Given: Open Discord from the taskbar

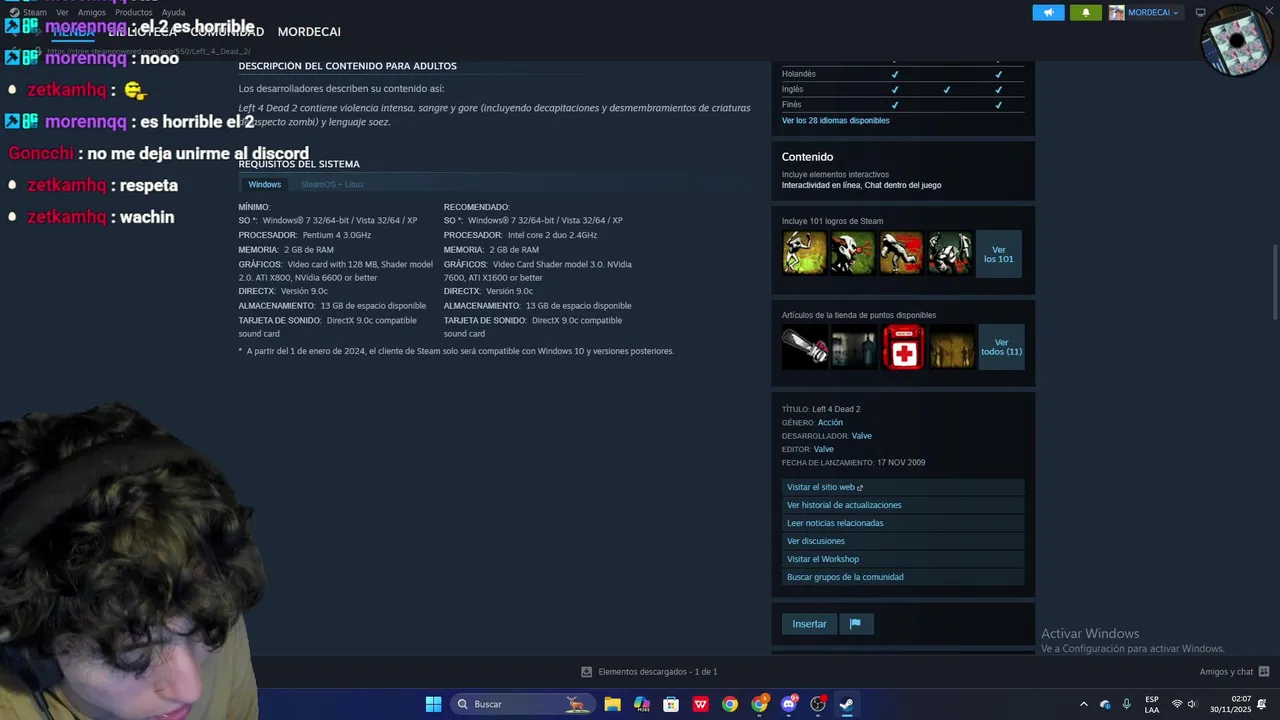Looking at the screenshot, I should [x=789, y=704].
